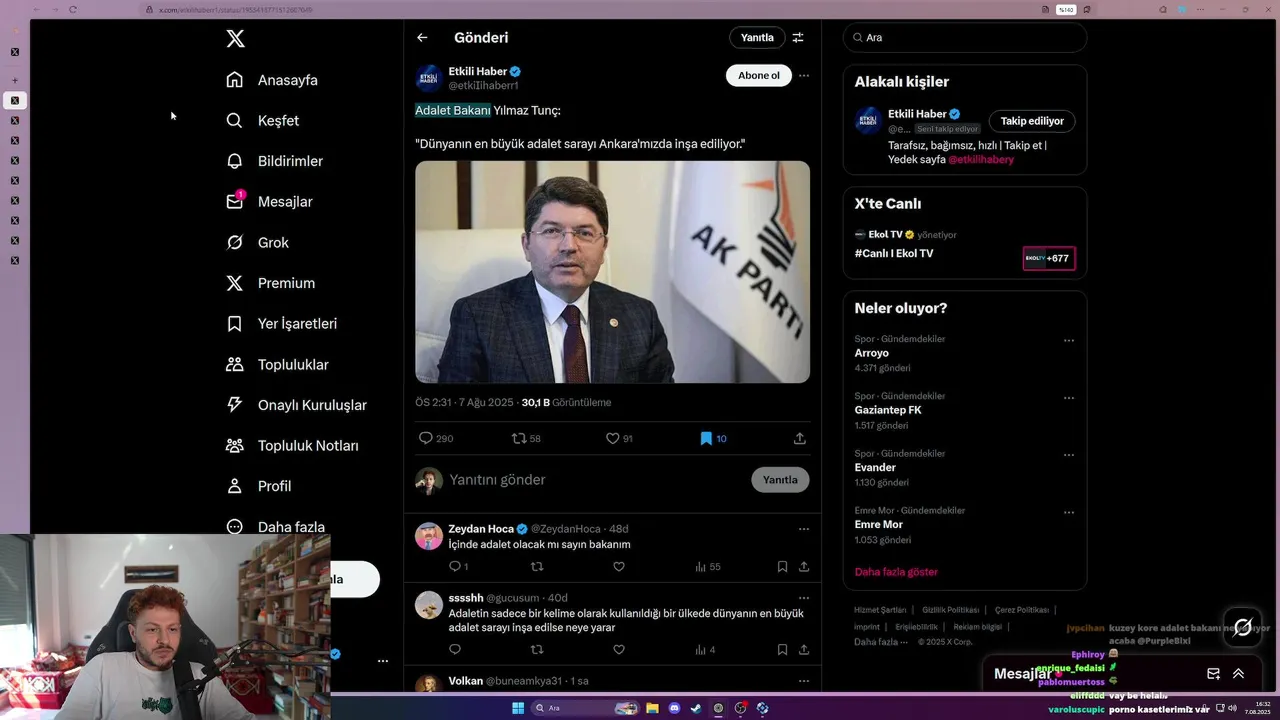Go to Anasayfa home page
The width and height of the screenshot is (1280, 720).
(x=272, y=80)
